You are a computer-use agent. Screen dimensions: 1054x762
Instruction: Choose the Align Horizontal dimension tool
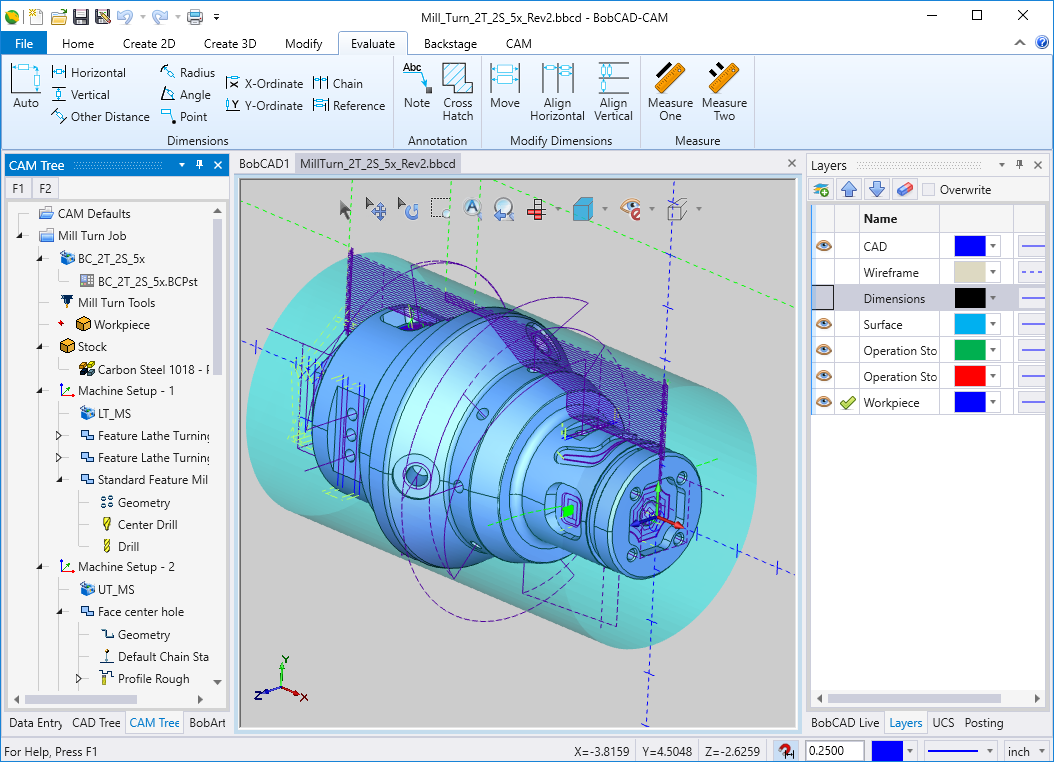tap(557, 92)
